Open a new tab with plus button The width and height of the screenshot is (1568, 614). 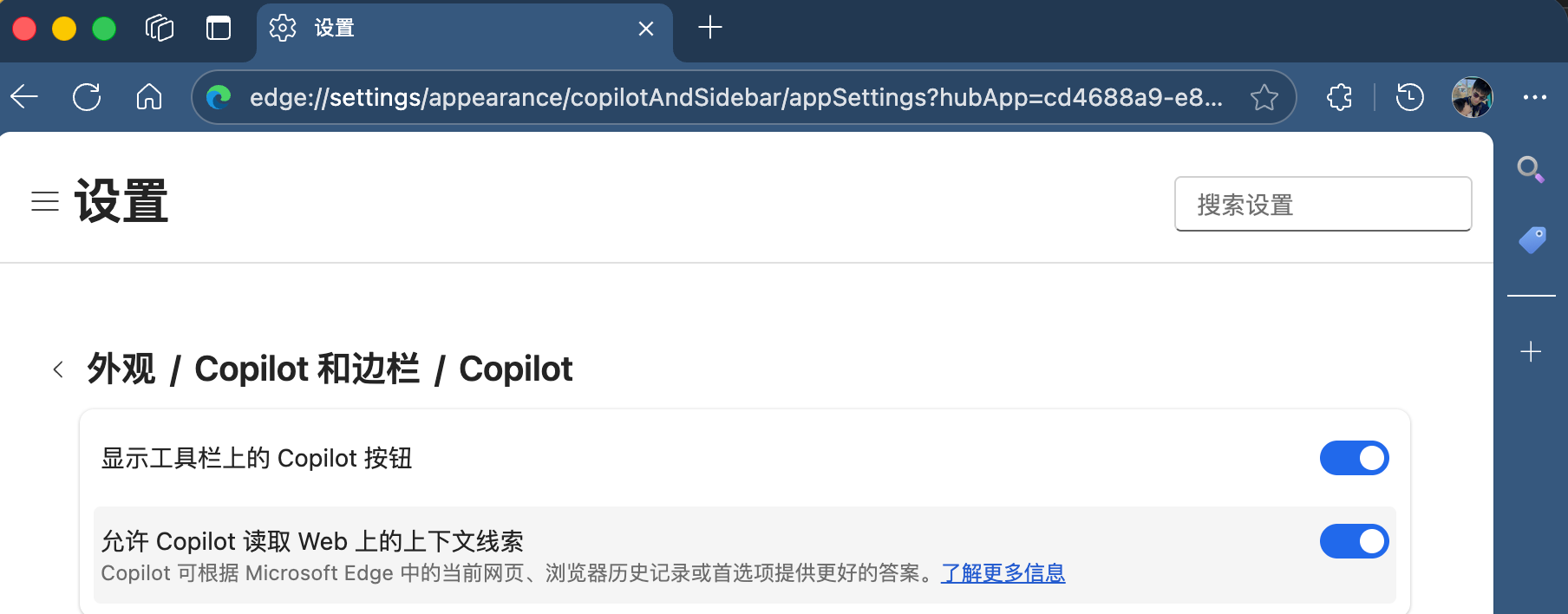pyautogui.click(x=709, y=28)
